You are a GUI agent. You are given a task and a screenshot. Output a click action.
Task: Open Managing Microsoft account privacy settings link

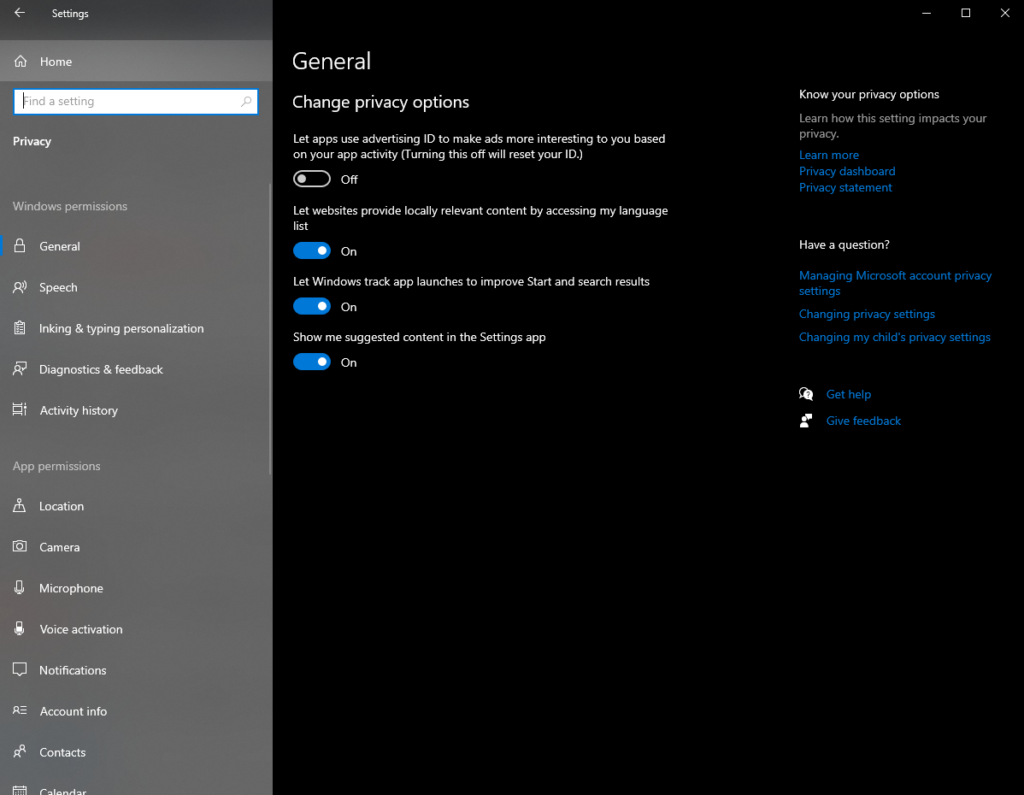point(895,284)
